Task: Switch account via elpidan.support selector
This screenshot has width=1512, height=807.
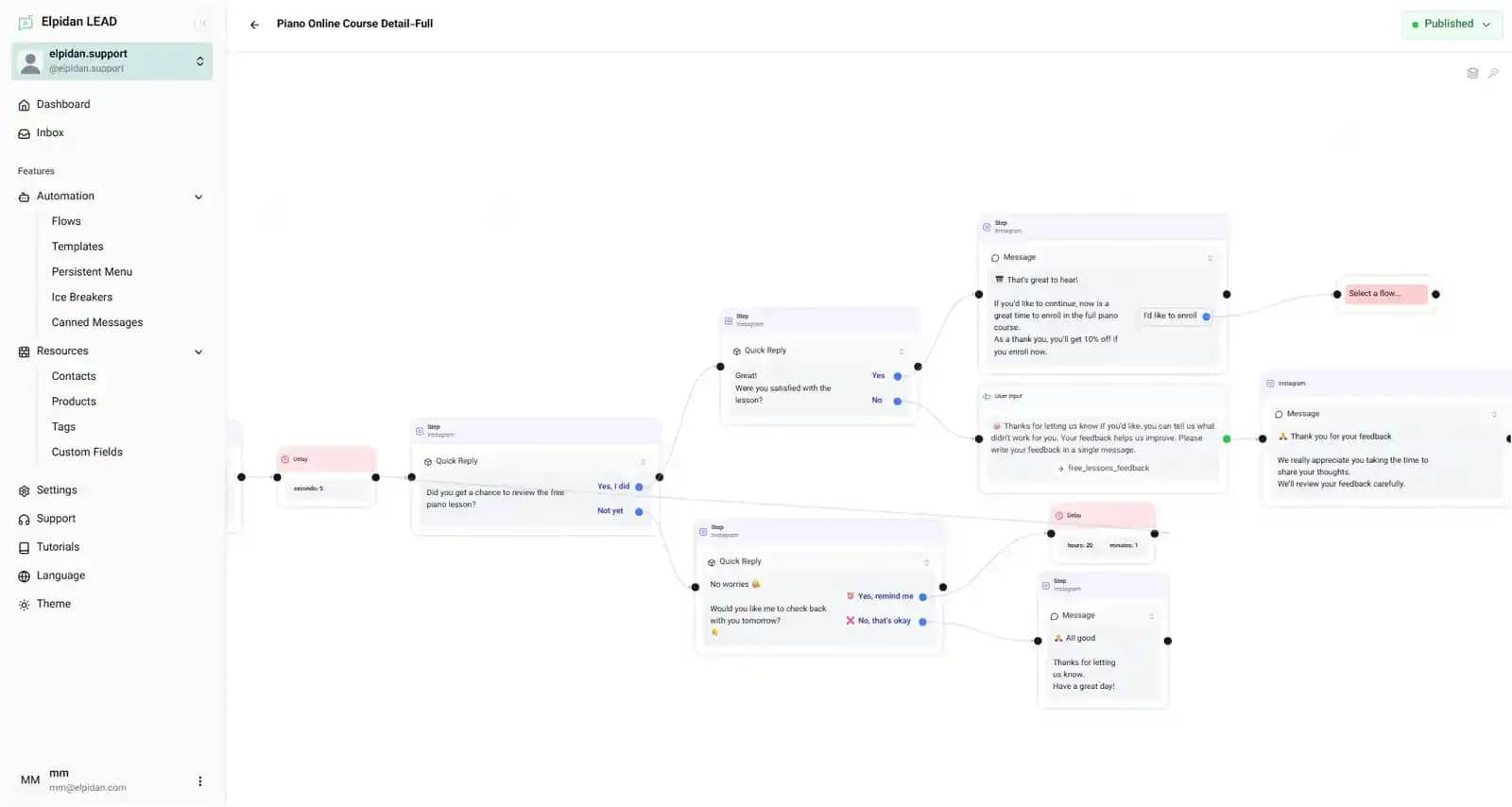Action: pyautogui.click(x=112, y=60)
